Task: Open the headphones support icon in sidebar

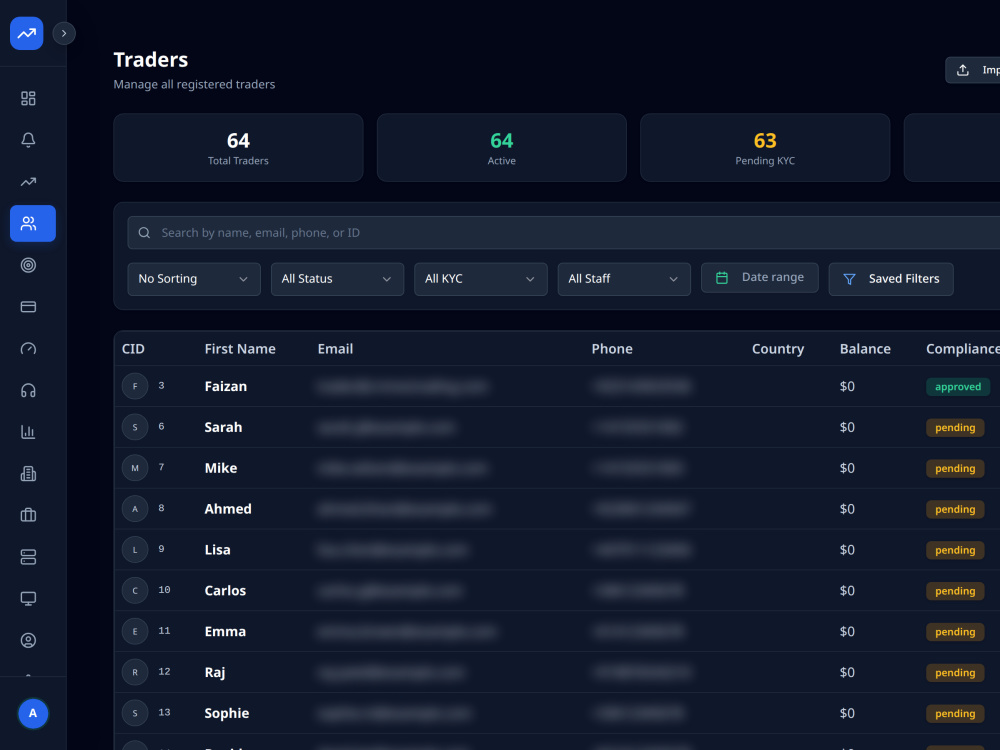Action: pyautogui.click(x=28, y=390)
